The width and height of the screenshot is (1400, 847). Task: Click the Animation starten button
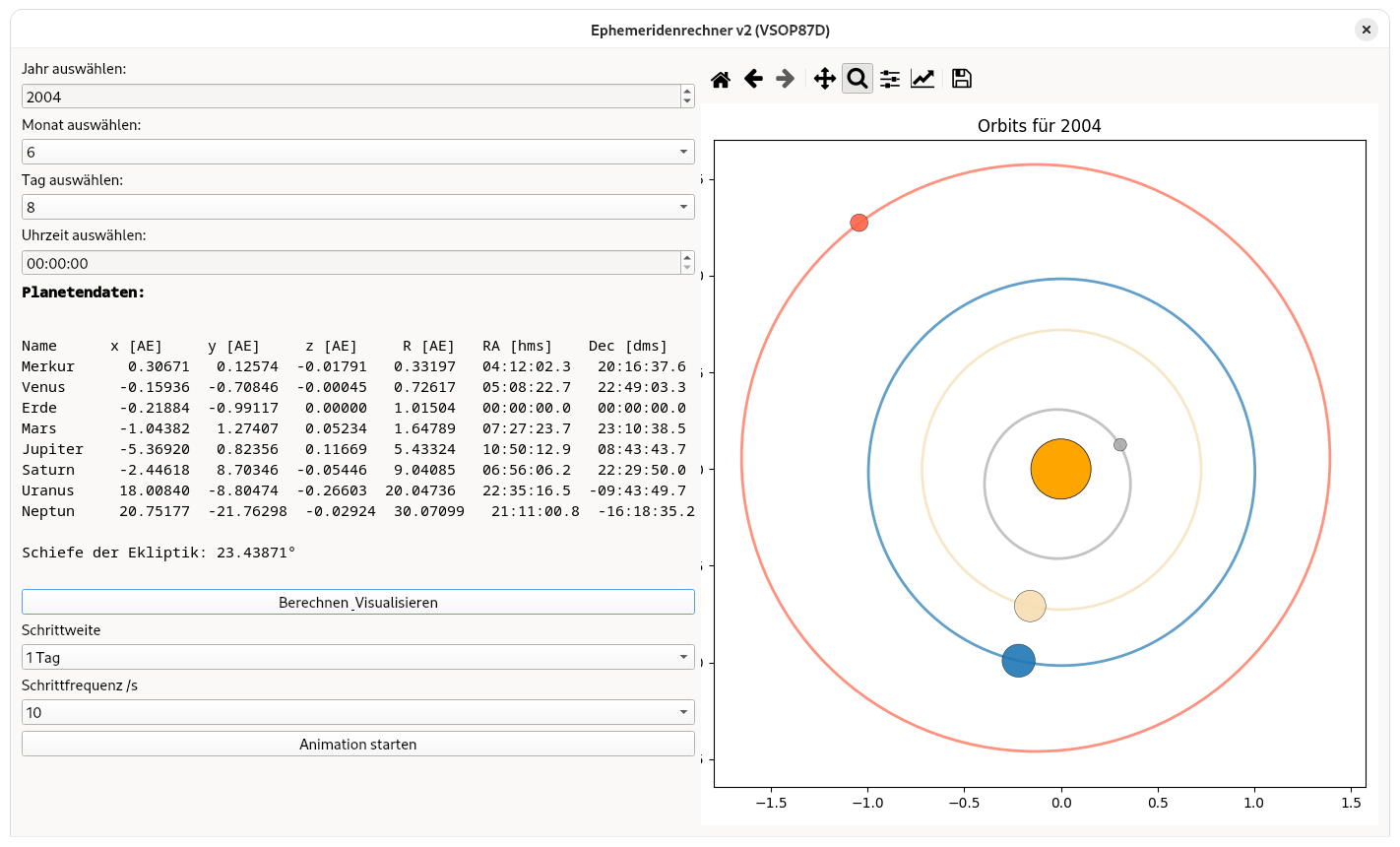(x=358, y=744)
